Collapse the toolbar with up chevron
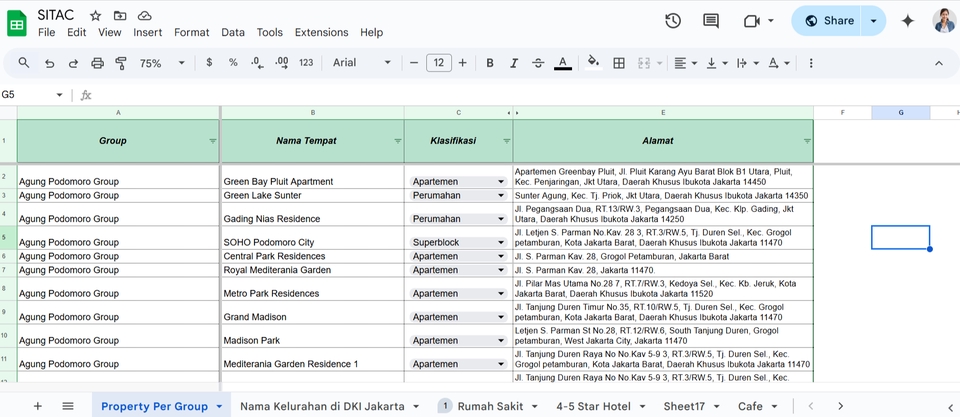The width and height of the screenshot is (960, 417). pyautogui.click(x=939, y=63)
